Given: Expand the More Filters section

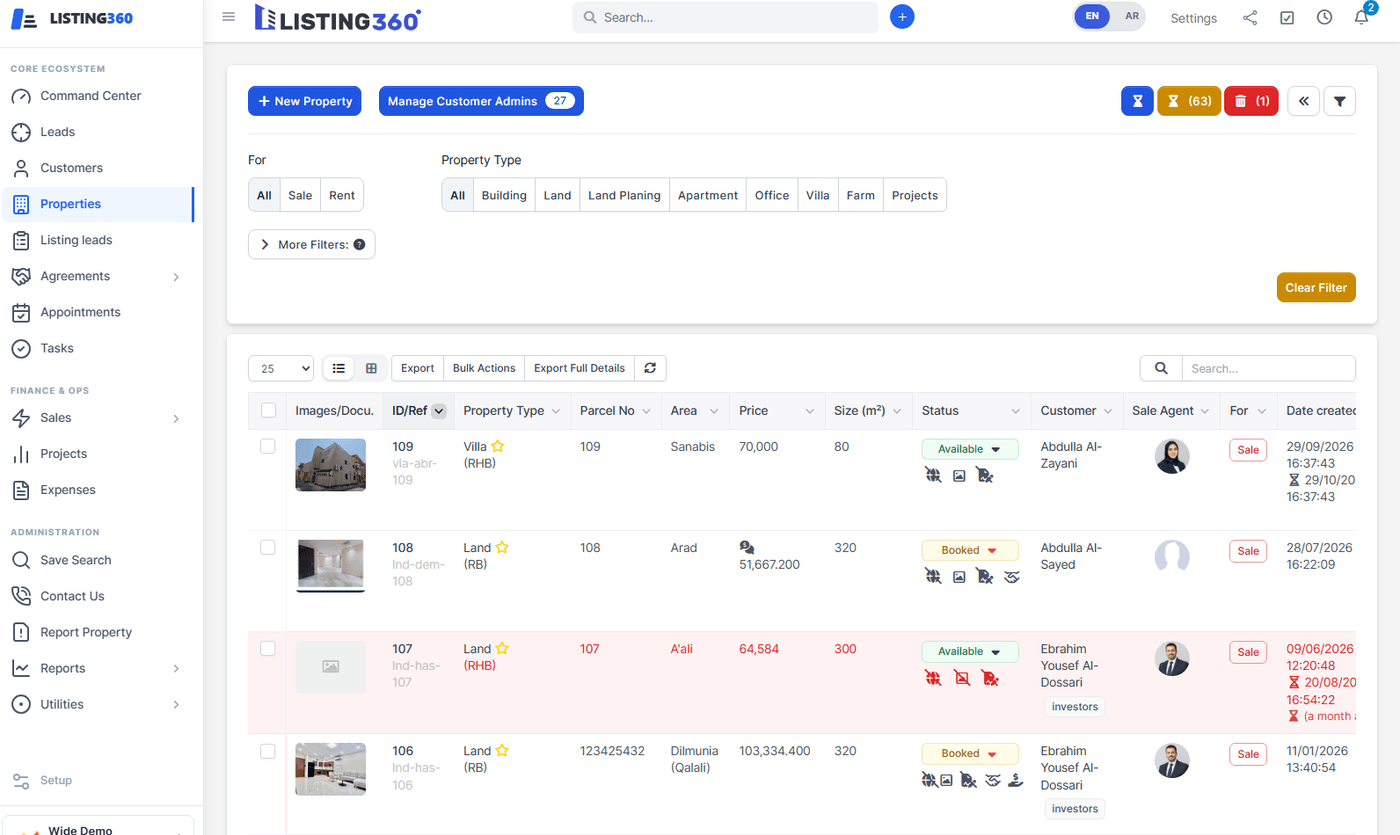Looking at the screenshot, I should click(x=311, y=244).
